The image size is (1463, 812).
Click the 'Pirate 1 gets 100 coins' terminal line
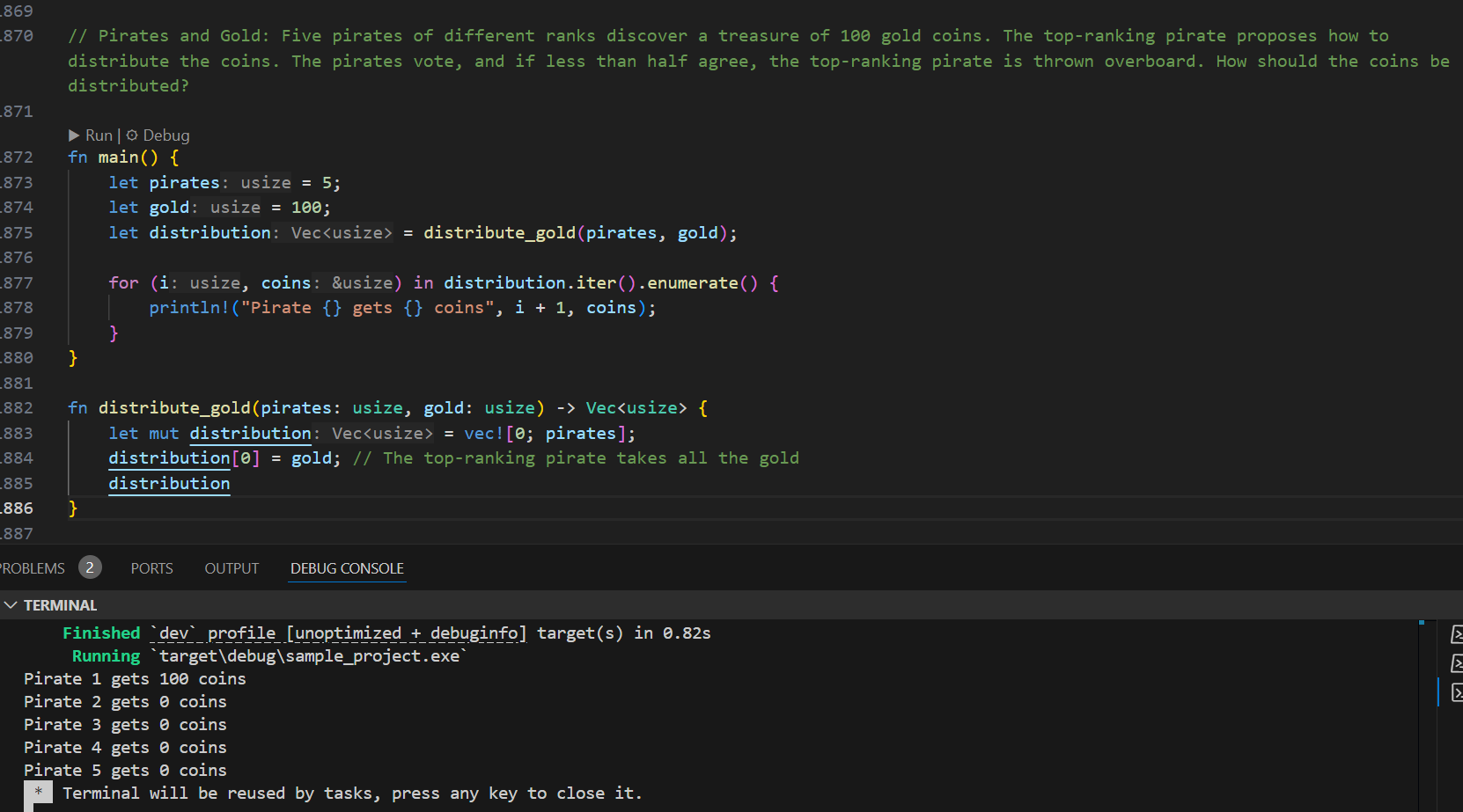135,679
